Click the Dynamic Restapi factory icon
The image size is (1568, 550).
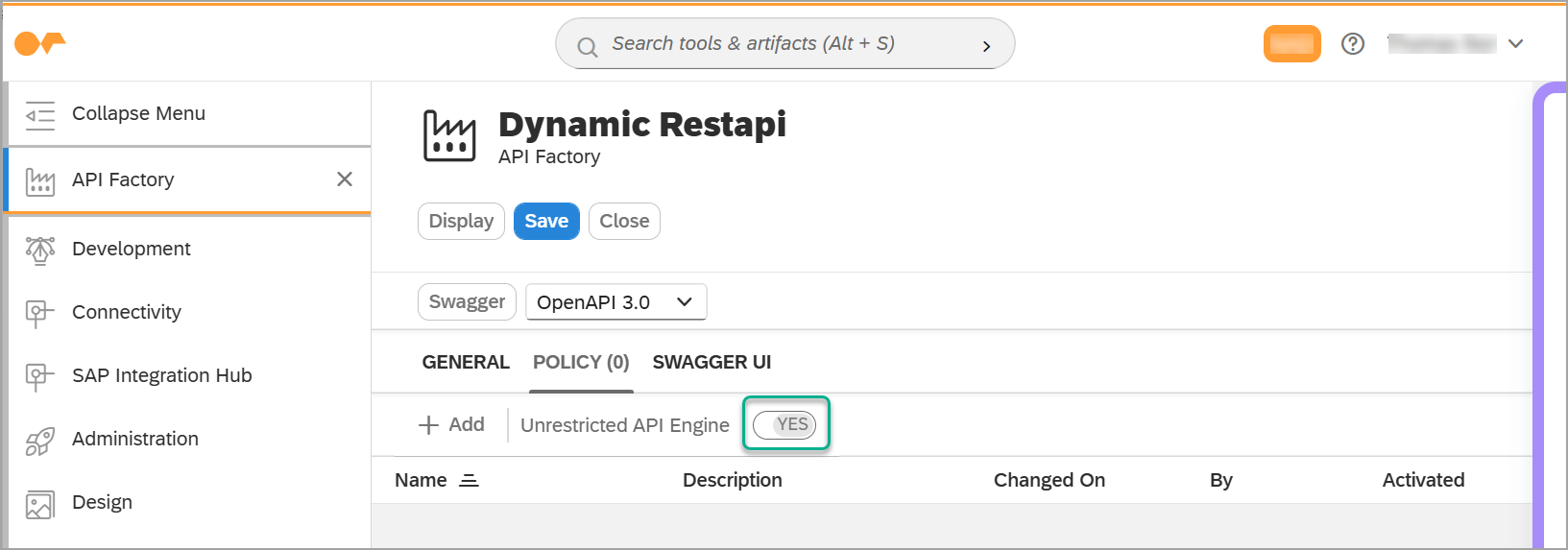[449, 135]
